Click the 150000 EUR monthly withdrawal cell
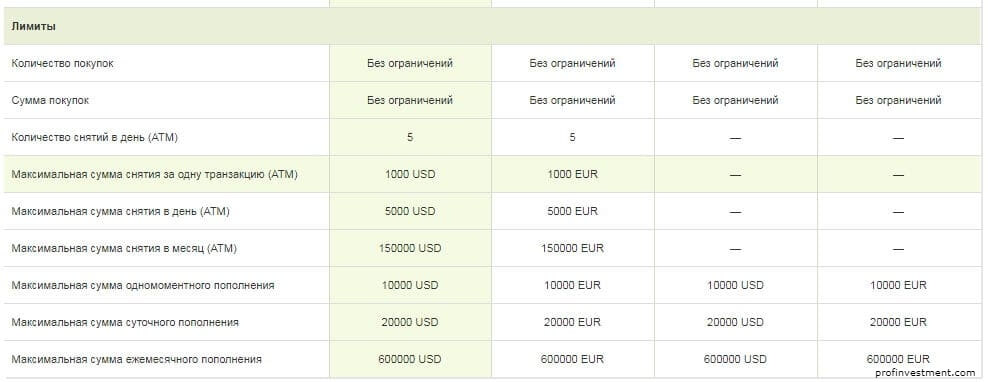 573,248
